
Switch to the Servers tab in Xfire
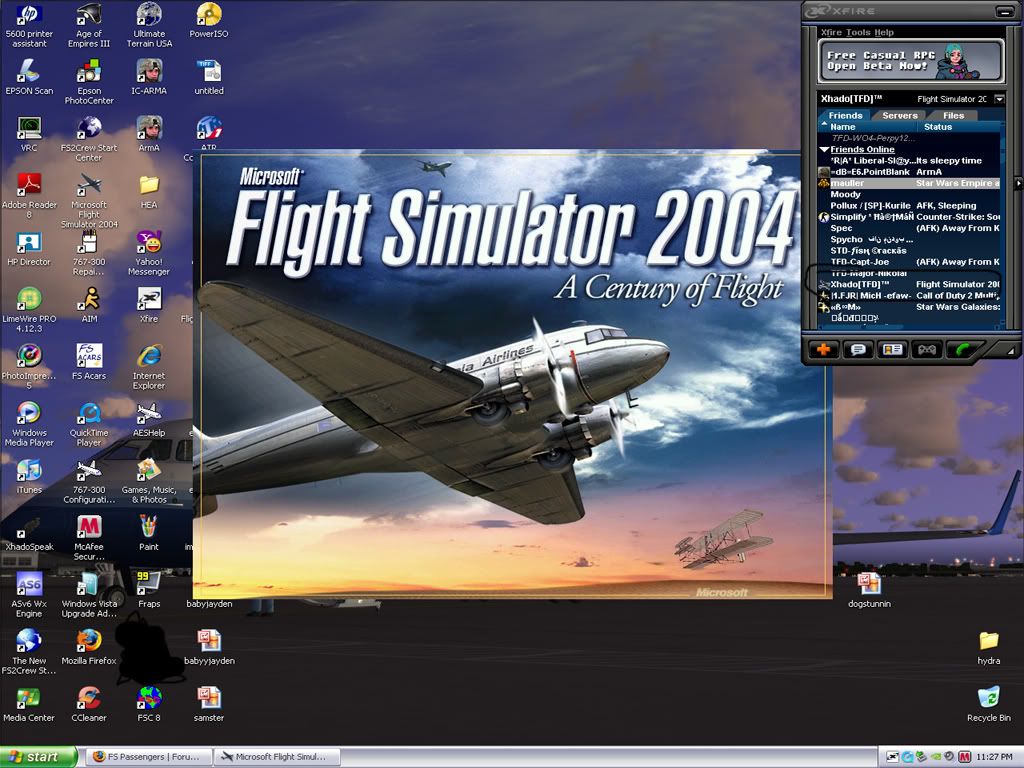[899, 116]
